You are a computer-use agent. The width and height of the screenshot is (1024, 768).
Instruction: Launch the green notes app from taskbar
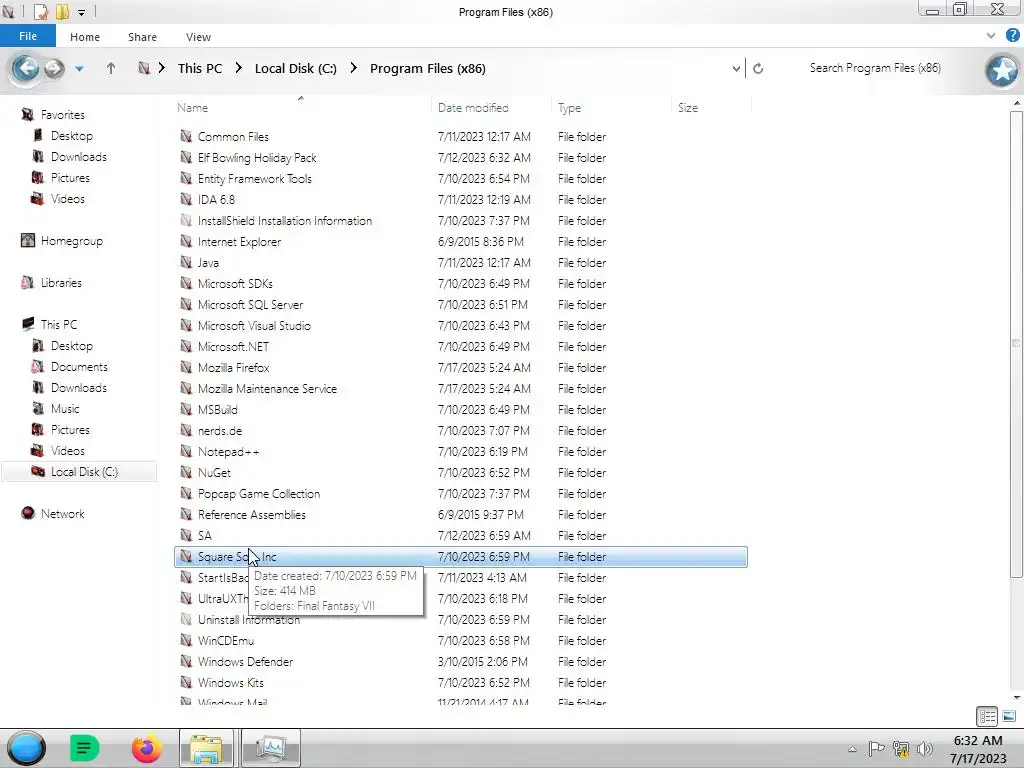click(x=84, y=748)
